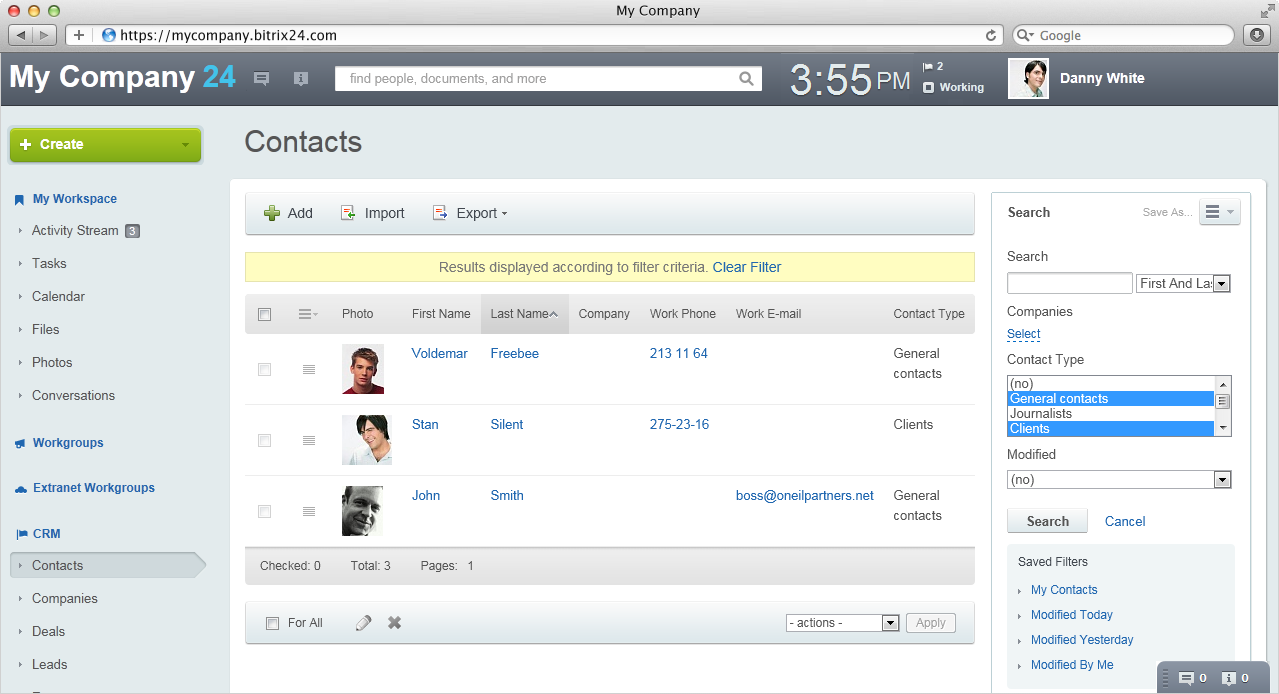Viewport: 1279px width, 694px height.
Task: Open the Leads sidebar item
Action: click(50, 664)
